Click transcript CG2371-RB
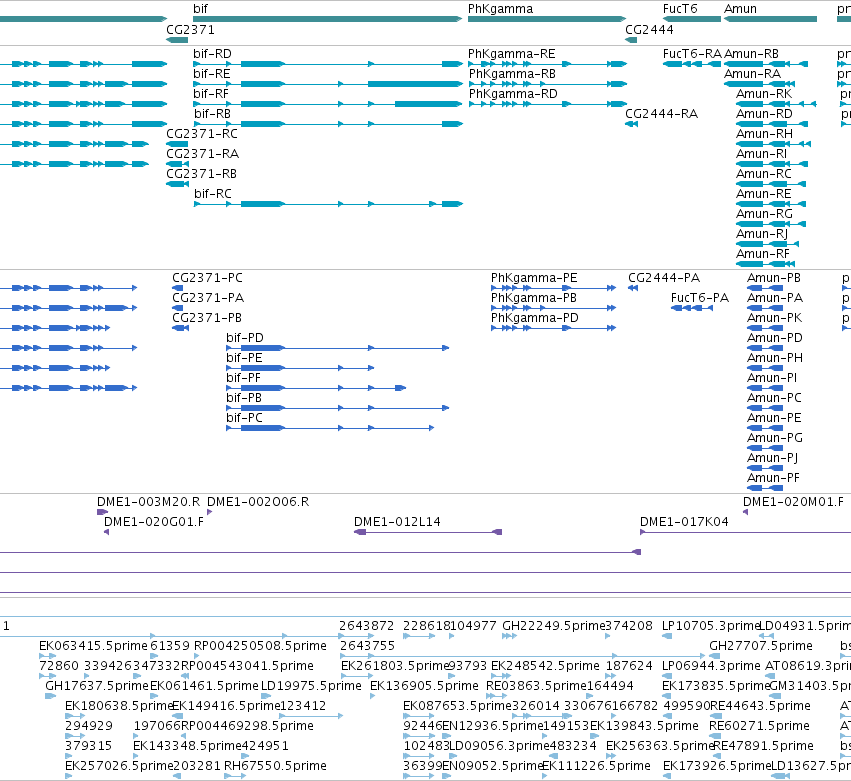 pos(201,174)
